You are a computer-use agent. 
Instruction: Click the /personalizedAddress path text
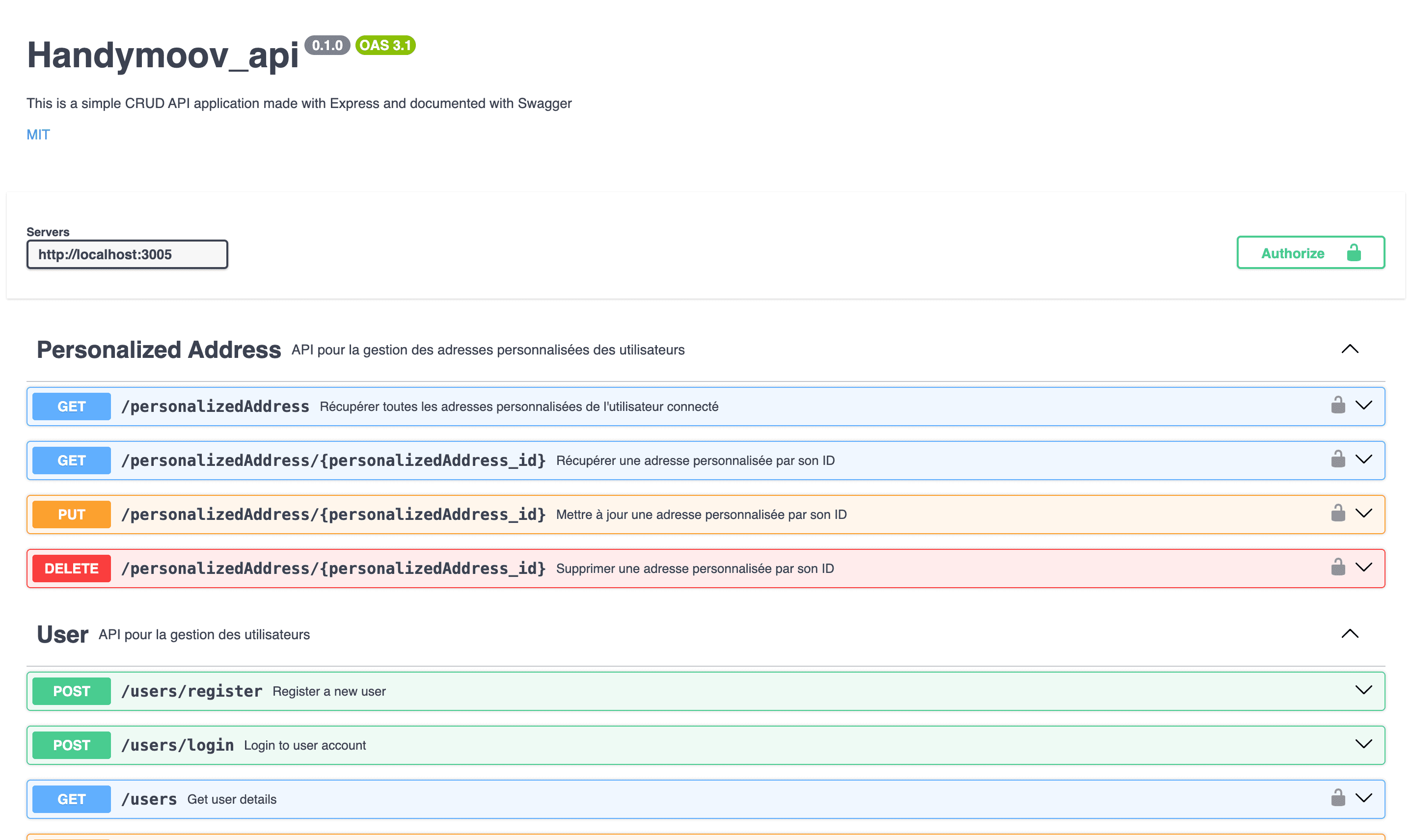(215, 406)
